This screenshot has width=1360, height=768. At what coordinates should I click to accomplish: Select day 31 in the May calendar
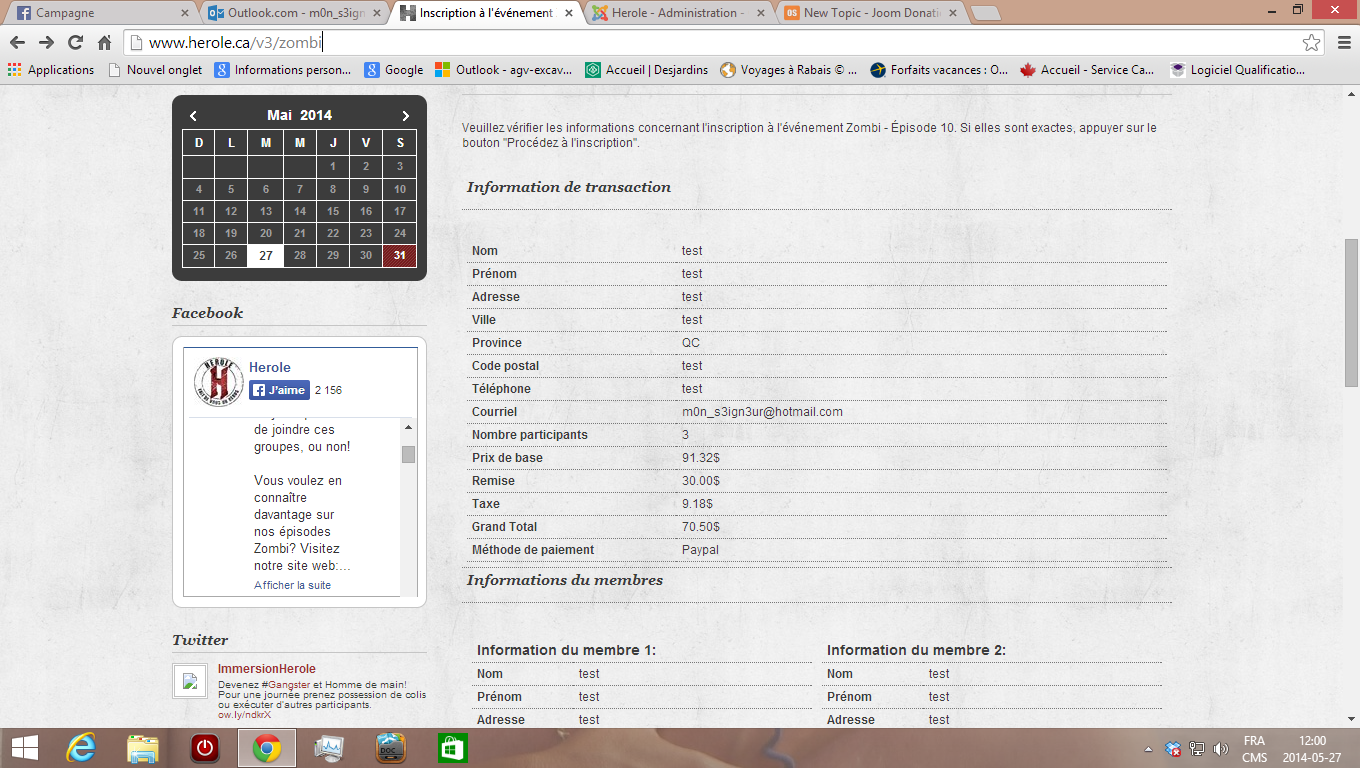click(400, 255)
